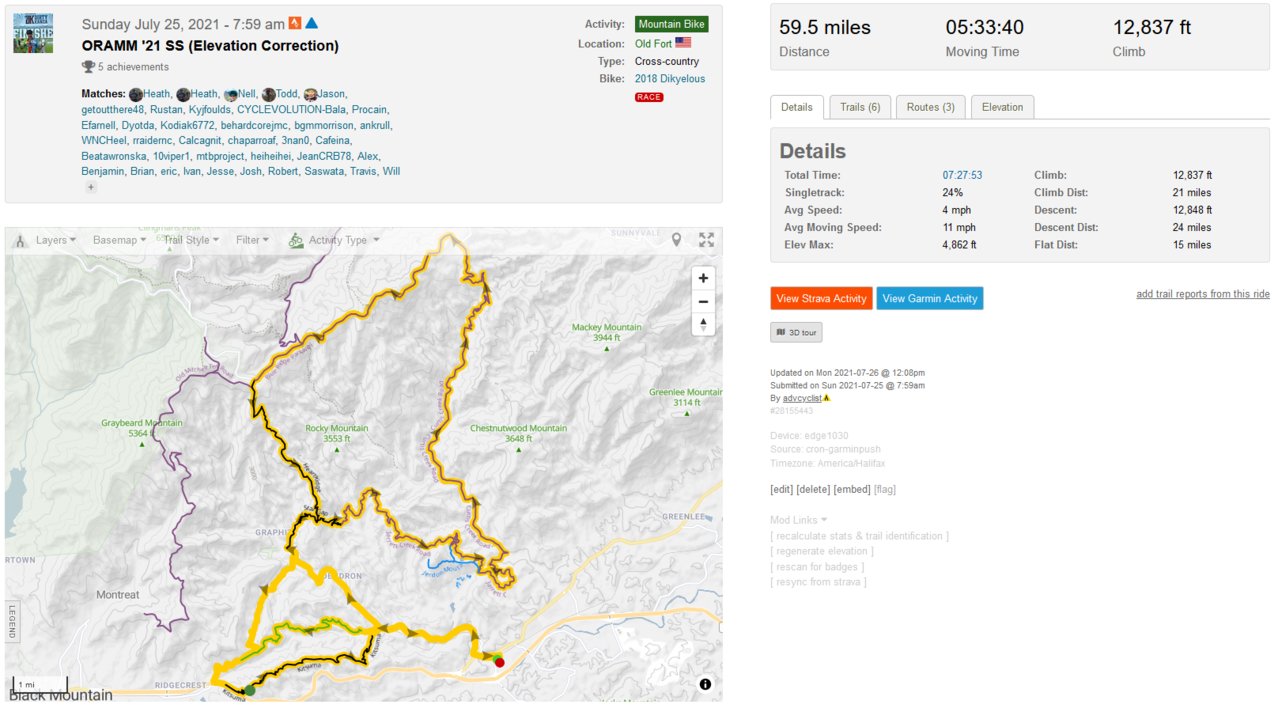Expand the Mod Links menu
This screenshot has width=1278, height=708.
[x=799, y=520]
